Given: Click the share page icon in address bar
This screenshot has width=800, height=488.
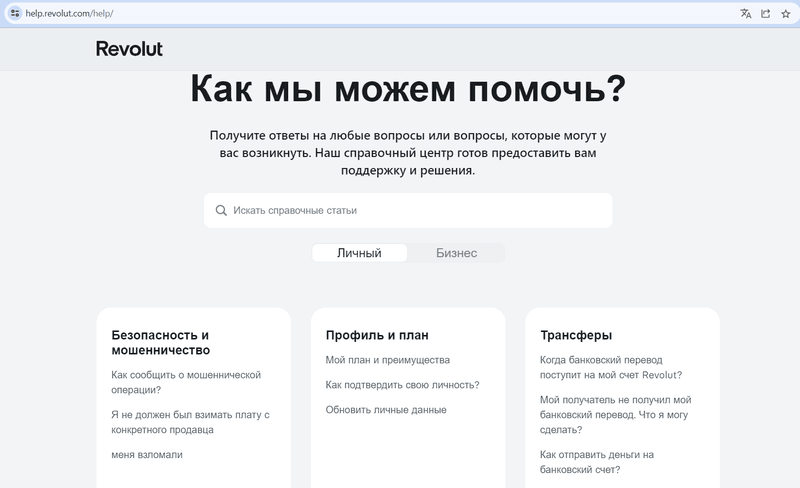Looking at the screenshot, I should 765,14.
